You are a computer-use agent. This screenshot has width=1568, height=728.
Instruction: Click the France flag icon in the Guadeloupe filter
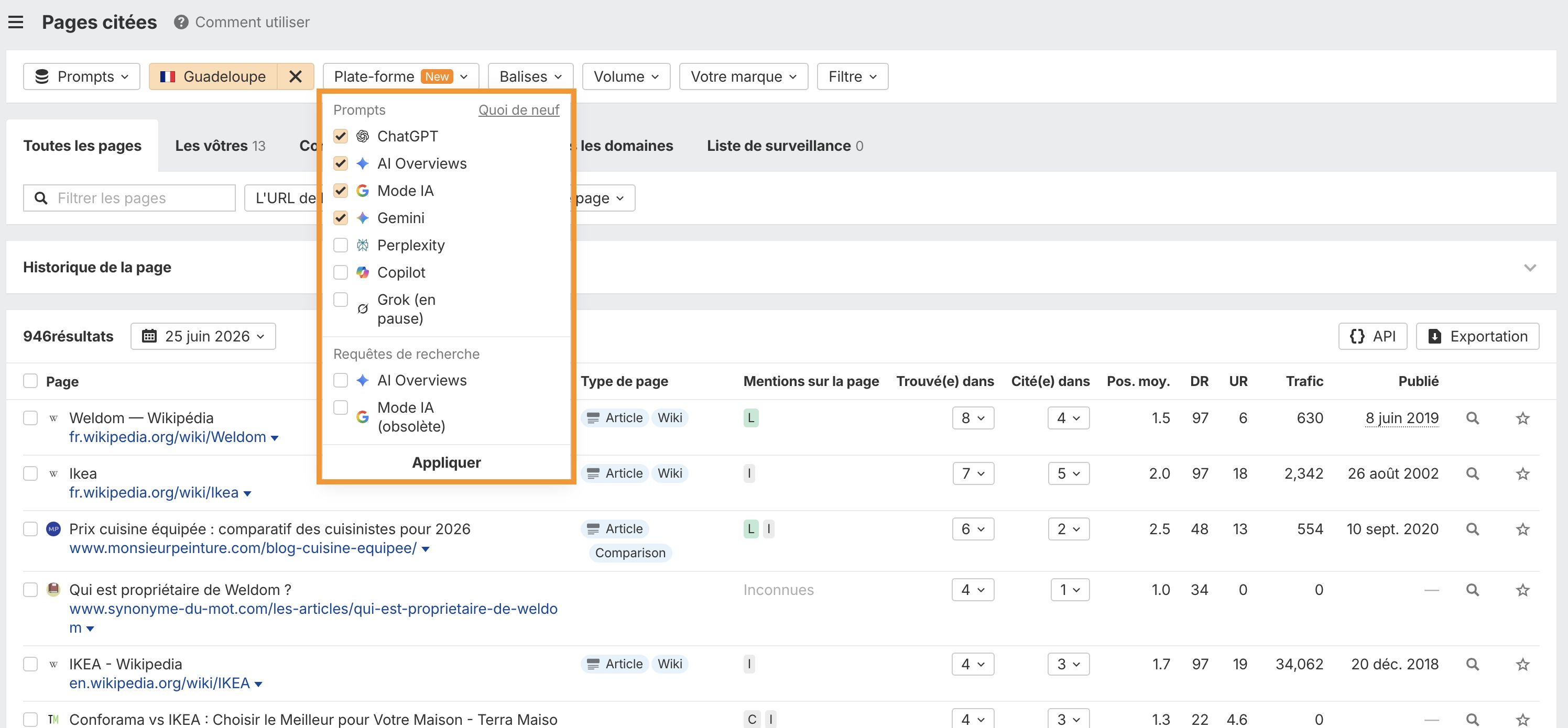[167, 76]
